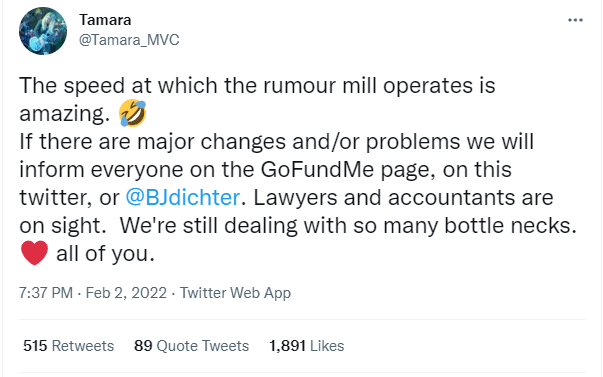Click the red heart emoji

34,253
